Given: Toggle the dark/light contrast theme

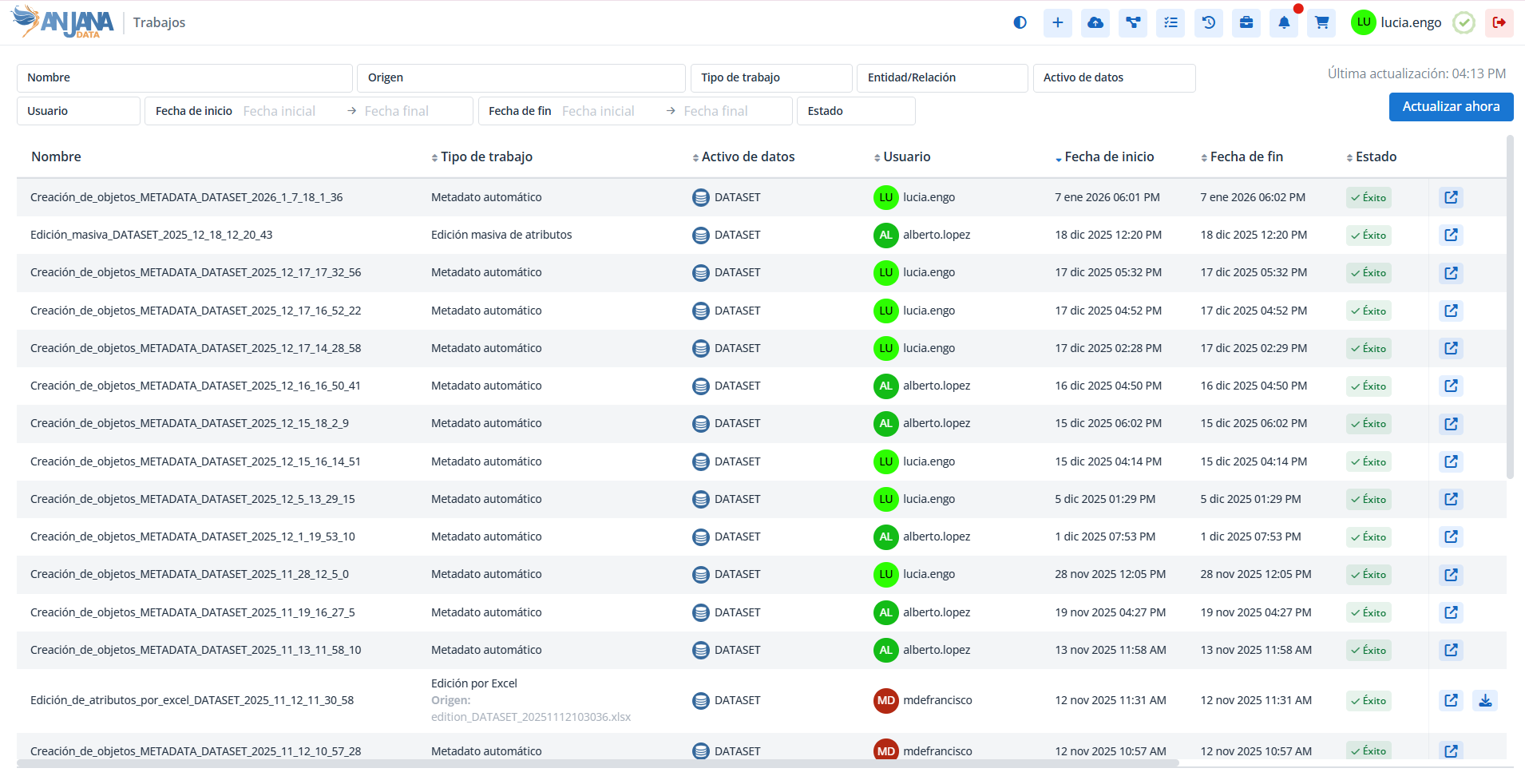Looking at the screenshot, I should pos(1020,22).
